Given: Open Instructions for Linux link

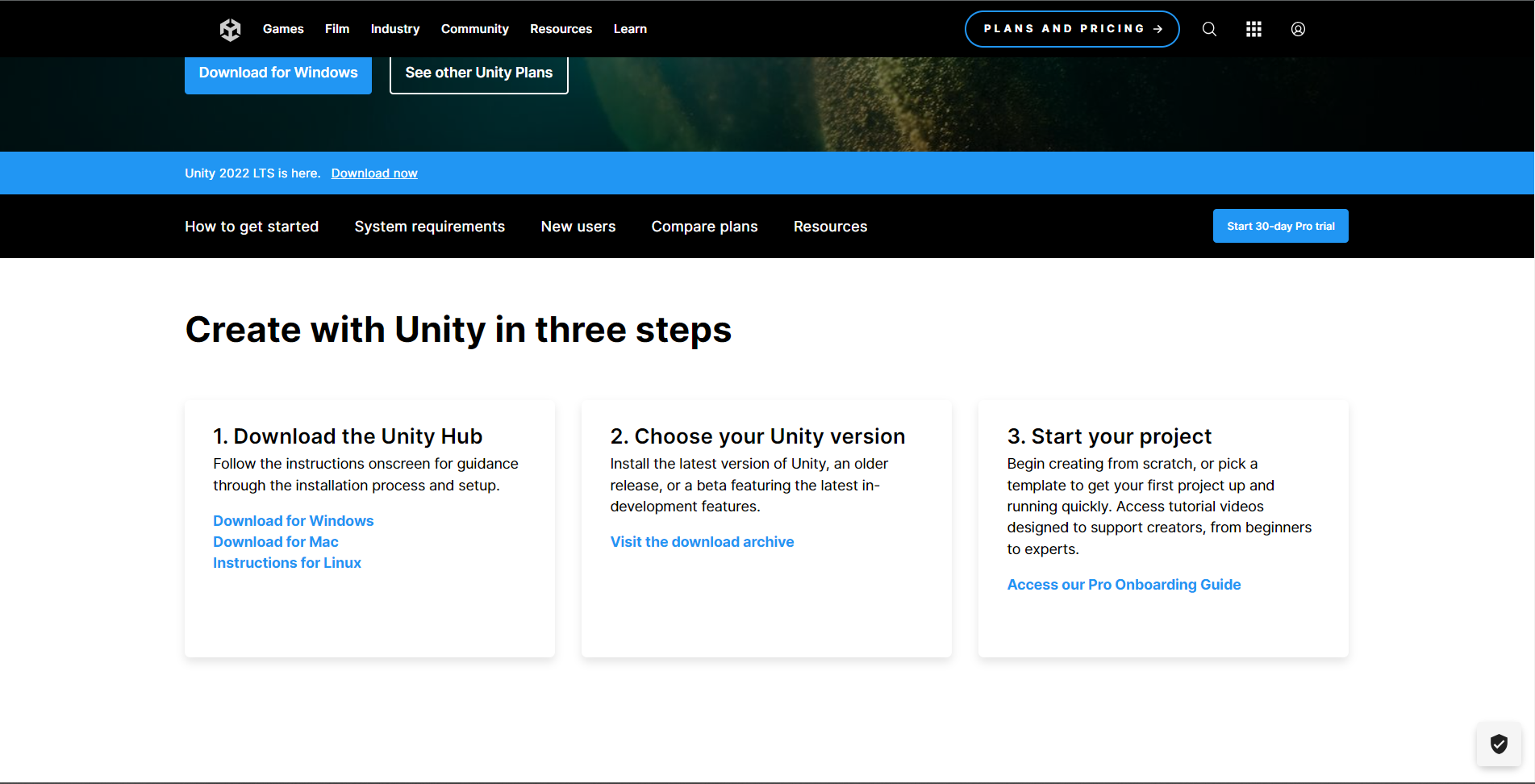Looking at the screenshot, I should [287, 563].
